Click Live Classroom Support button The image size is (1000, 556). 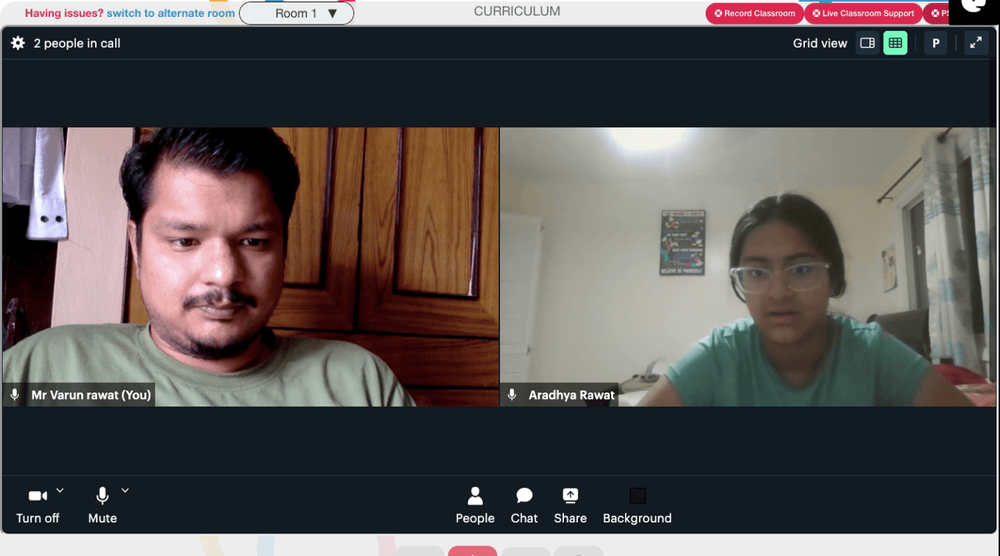[864, 13]
